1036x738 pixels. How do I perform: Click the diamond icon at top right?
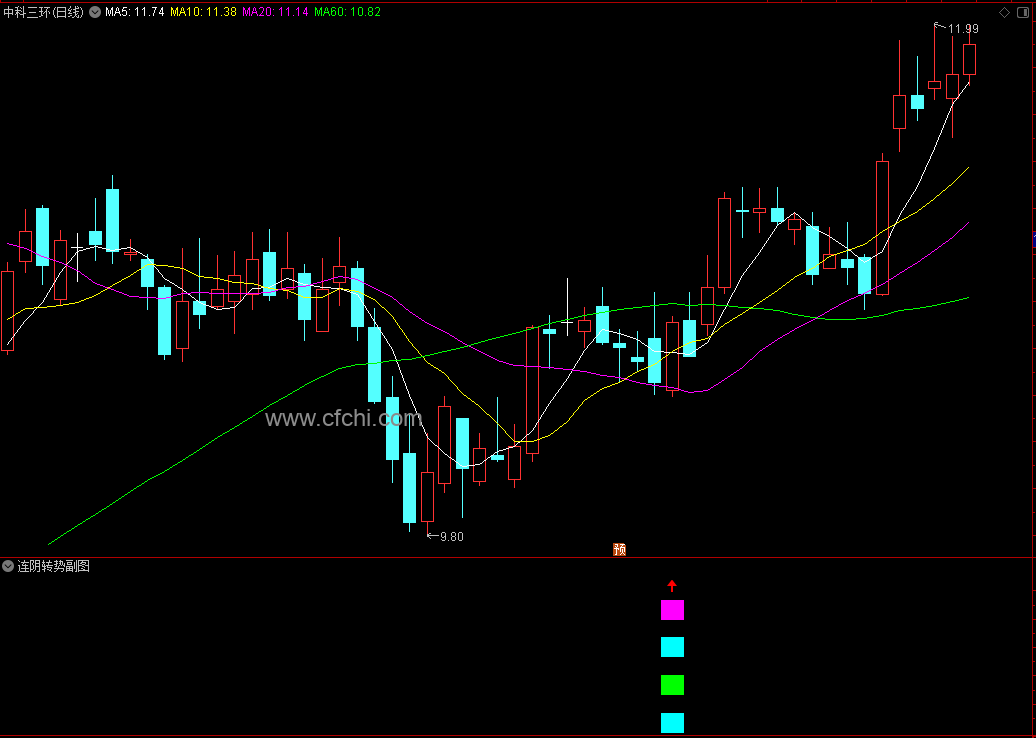click(x=1004, y=12)
